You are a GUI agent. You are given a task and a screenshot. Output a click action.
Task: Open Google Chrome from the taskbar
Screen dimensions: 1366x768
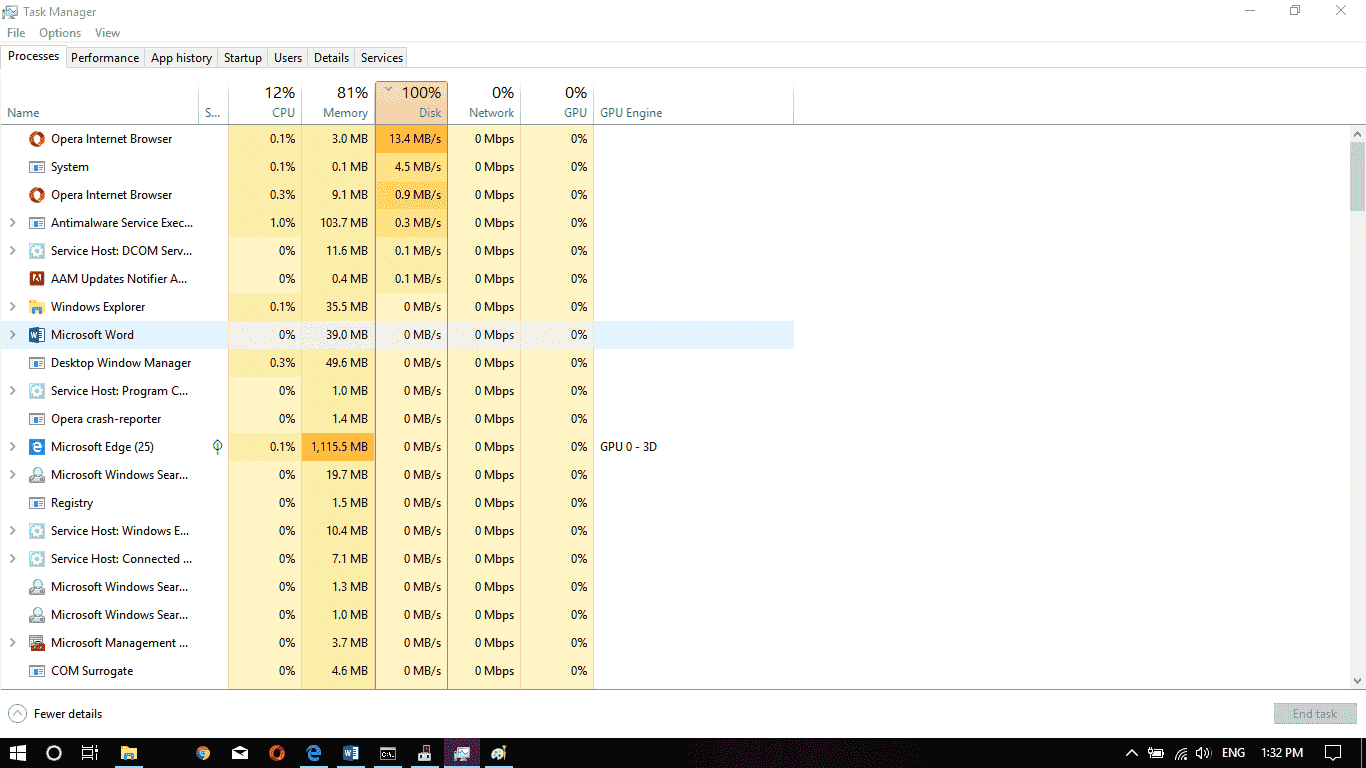203,753
